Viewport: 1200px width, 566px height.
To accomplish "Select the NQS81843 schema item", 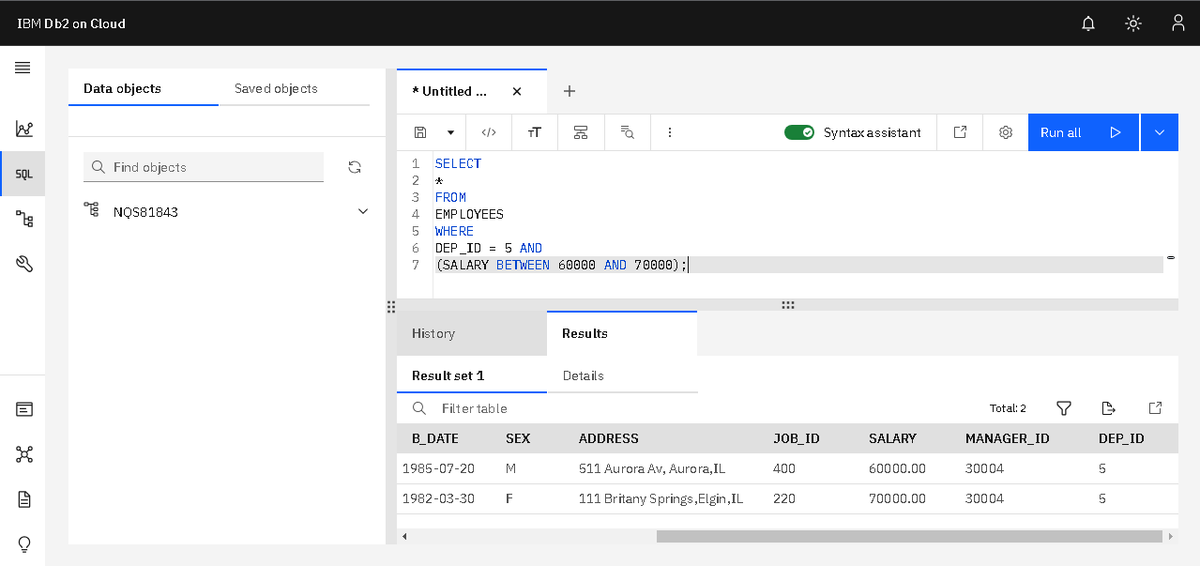I will pos(146,212).
